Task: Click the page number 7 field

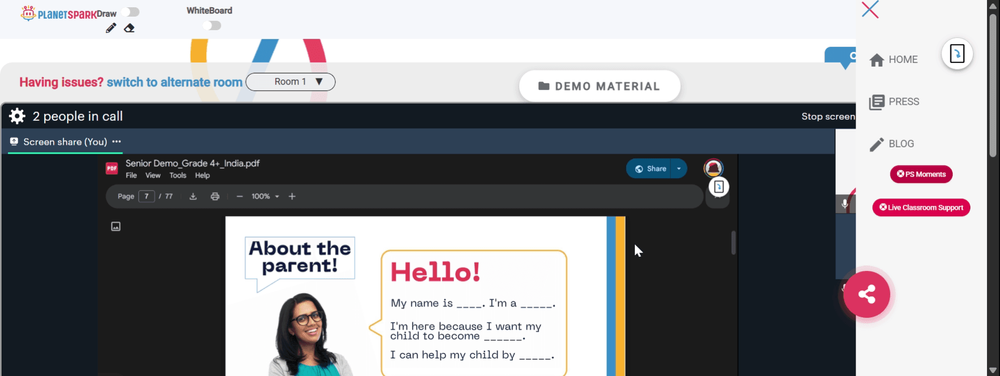Action: point(147,196)
